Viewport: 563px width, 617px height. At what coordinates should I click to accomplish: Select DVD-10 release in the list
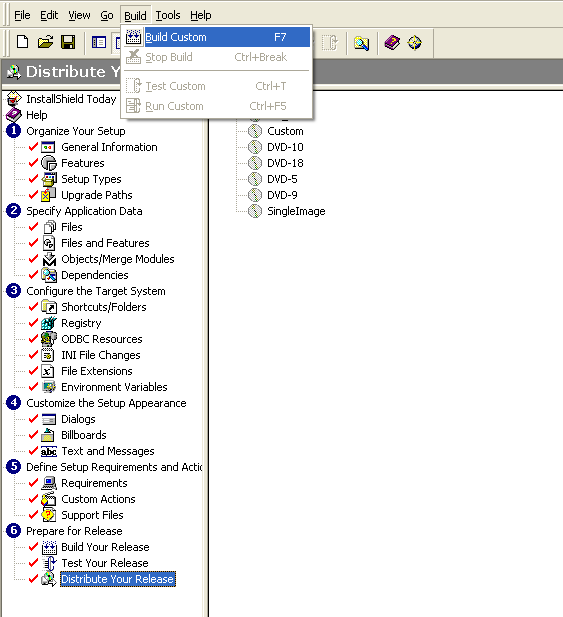(285, 147)
